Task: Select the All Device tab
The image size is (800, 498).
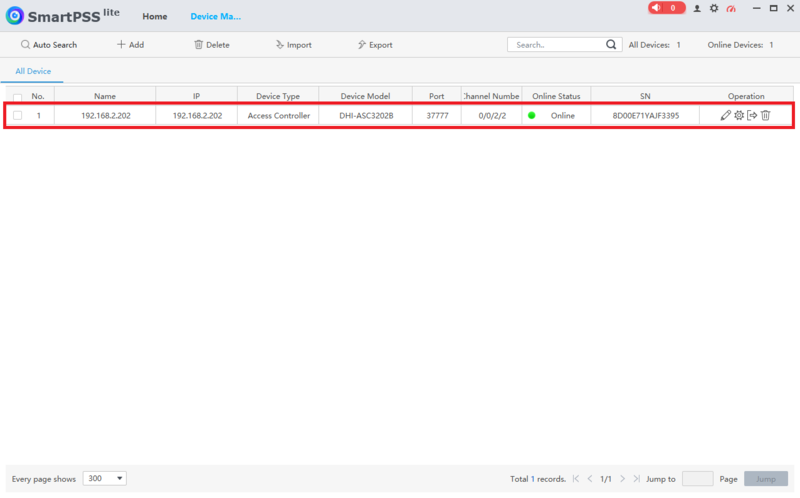Action: tap(33, 71)
